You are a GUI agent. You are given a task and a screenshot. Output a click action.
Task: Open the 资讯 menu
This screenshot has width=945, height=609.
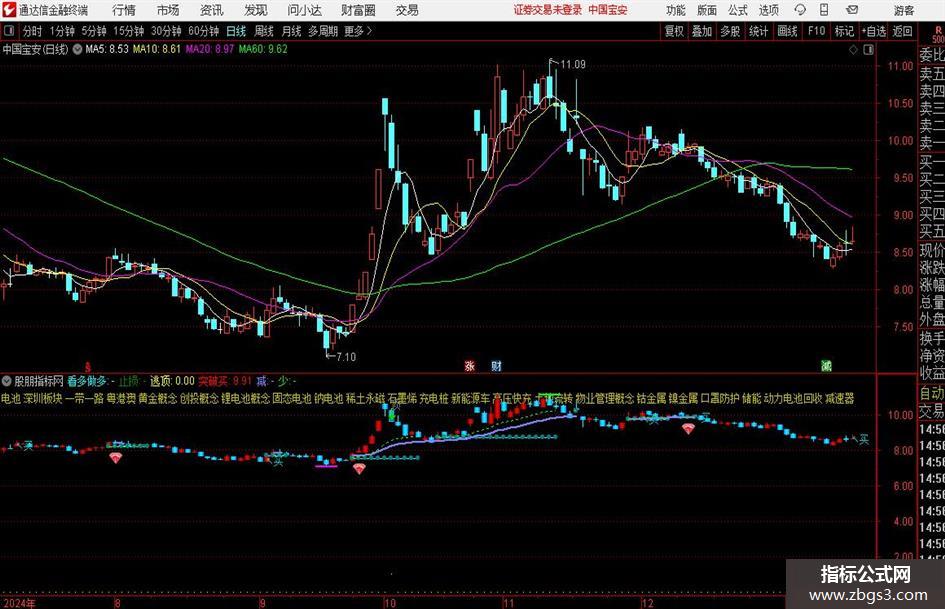click(x=212, y=10)
